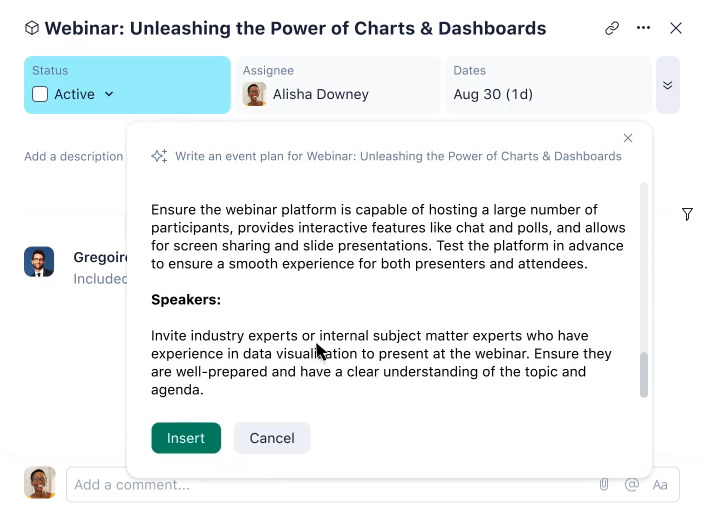Click Gregoire's comment avatar

[x=39, y=262]
